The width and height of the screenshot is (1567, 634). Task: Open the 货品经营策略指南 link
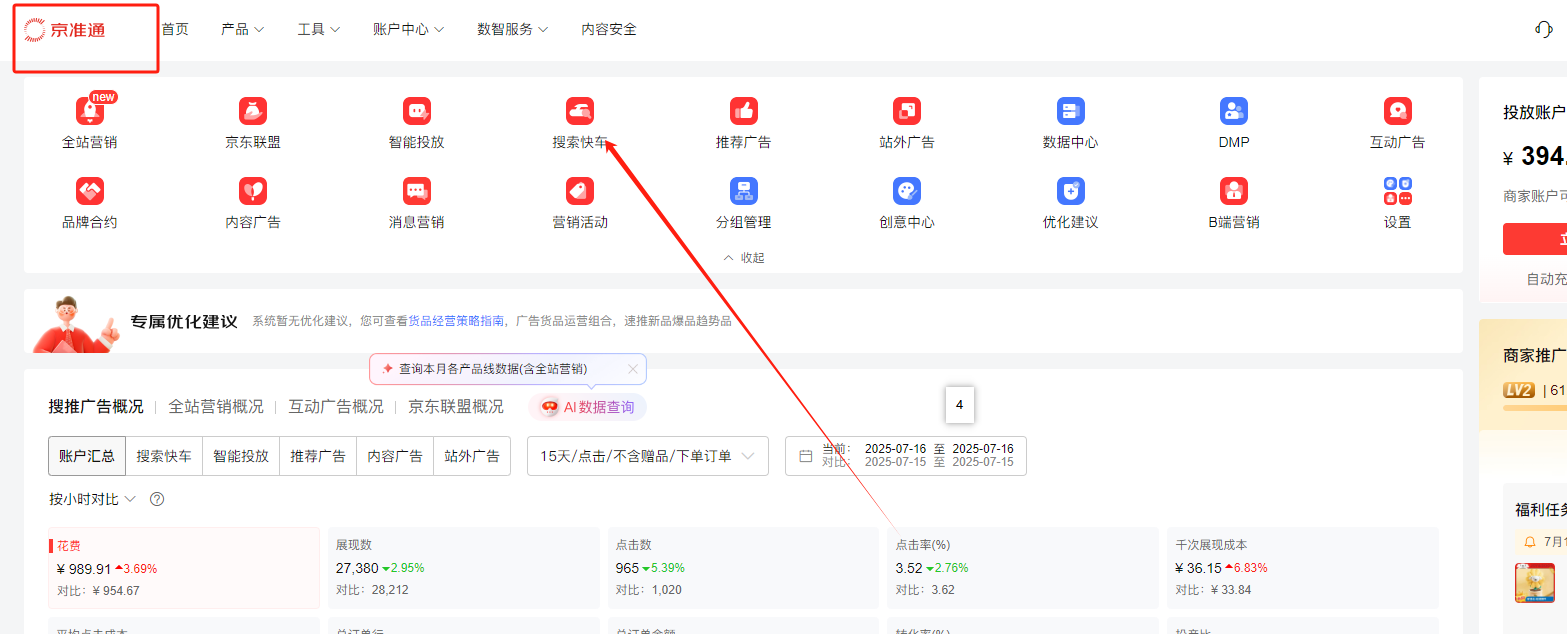(456, 321)
